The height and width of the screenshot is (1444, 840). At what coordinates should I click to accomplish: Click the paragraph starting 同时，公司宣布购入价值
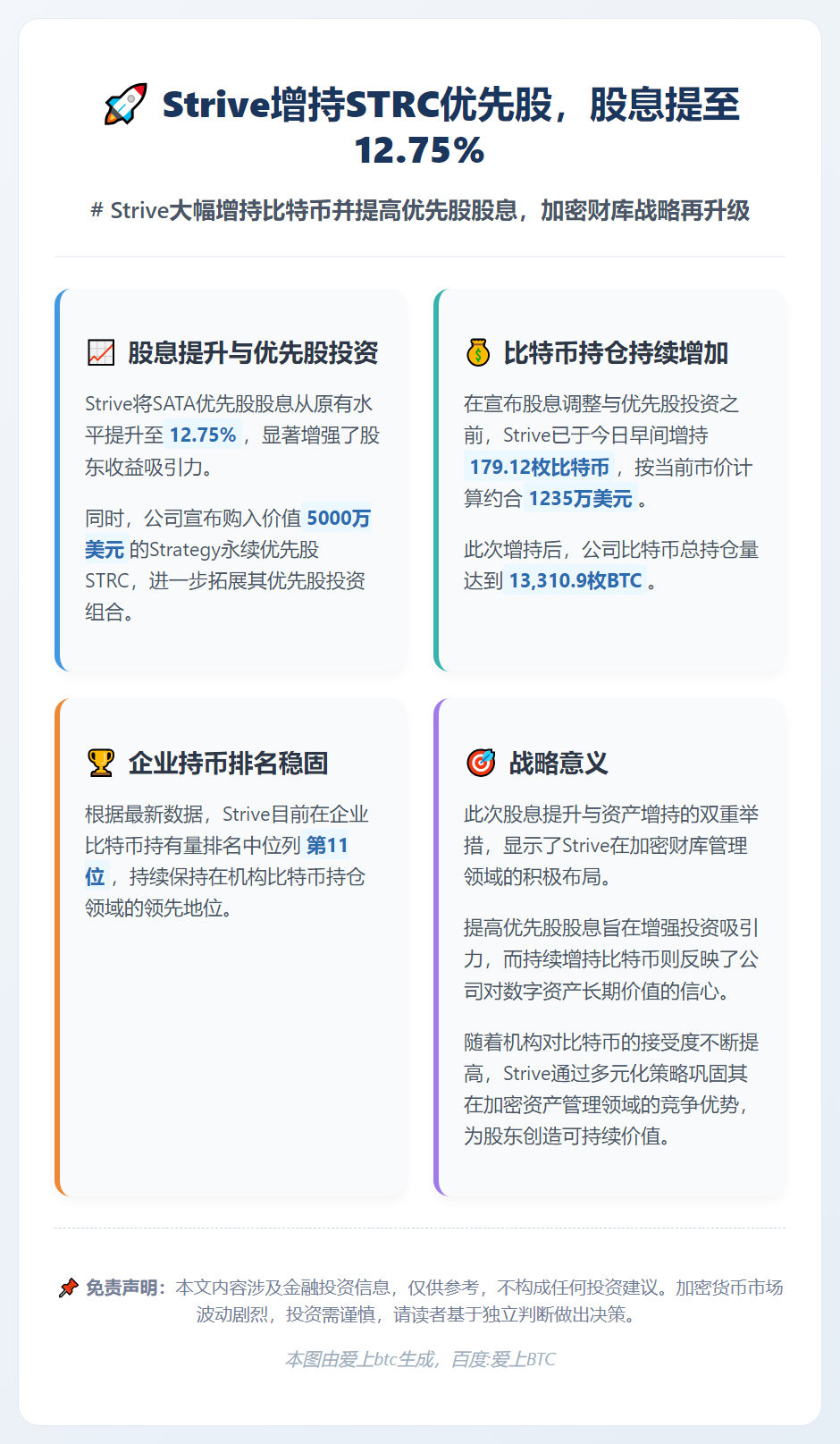(x=228, y=565)
